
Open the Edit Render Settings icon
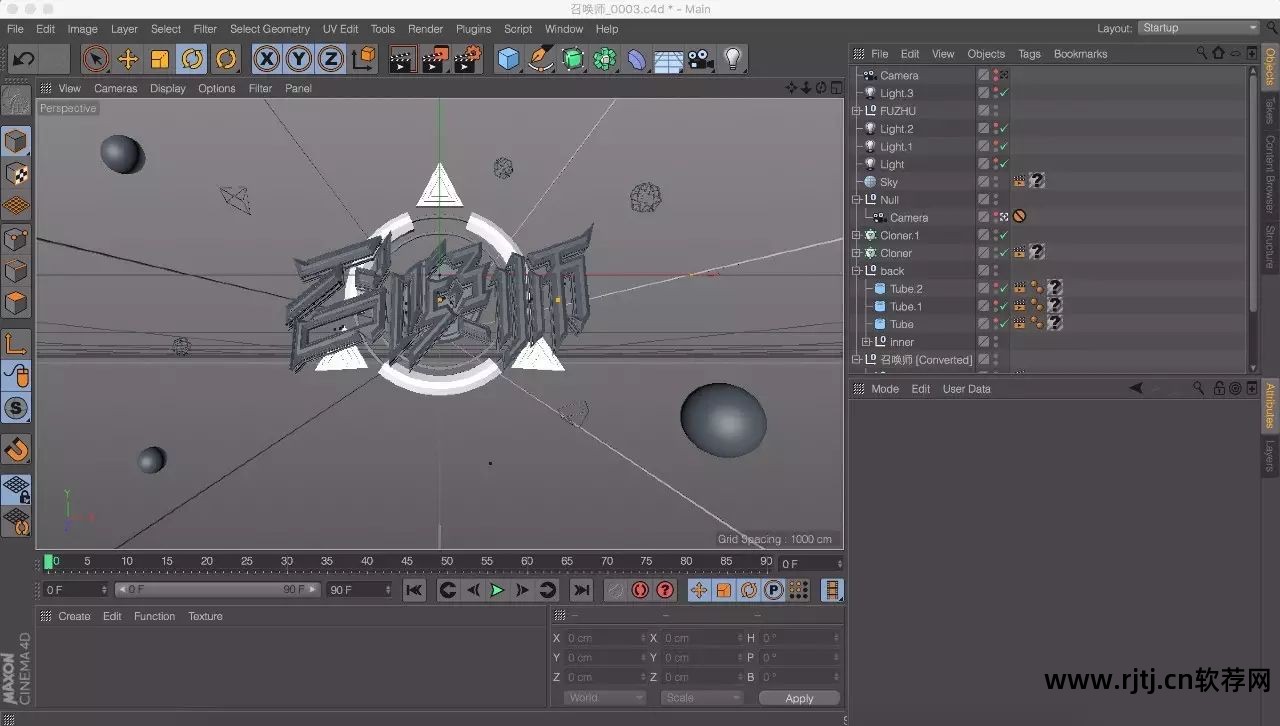(467, 59)
